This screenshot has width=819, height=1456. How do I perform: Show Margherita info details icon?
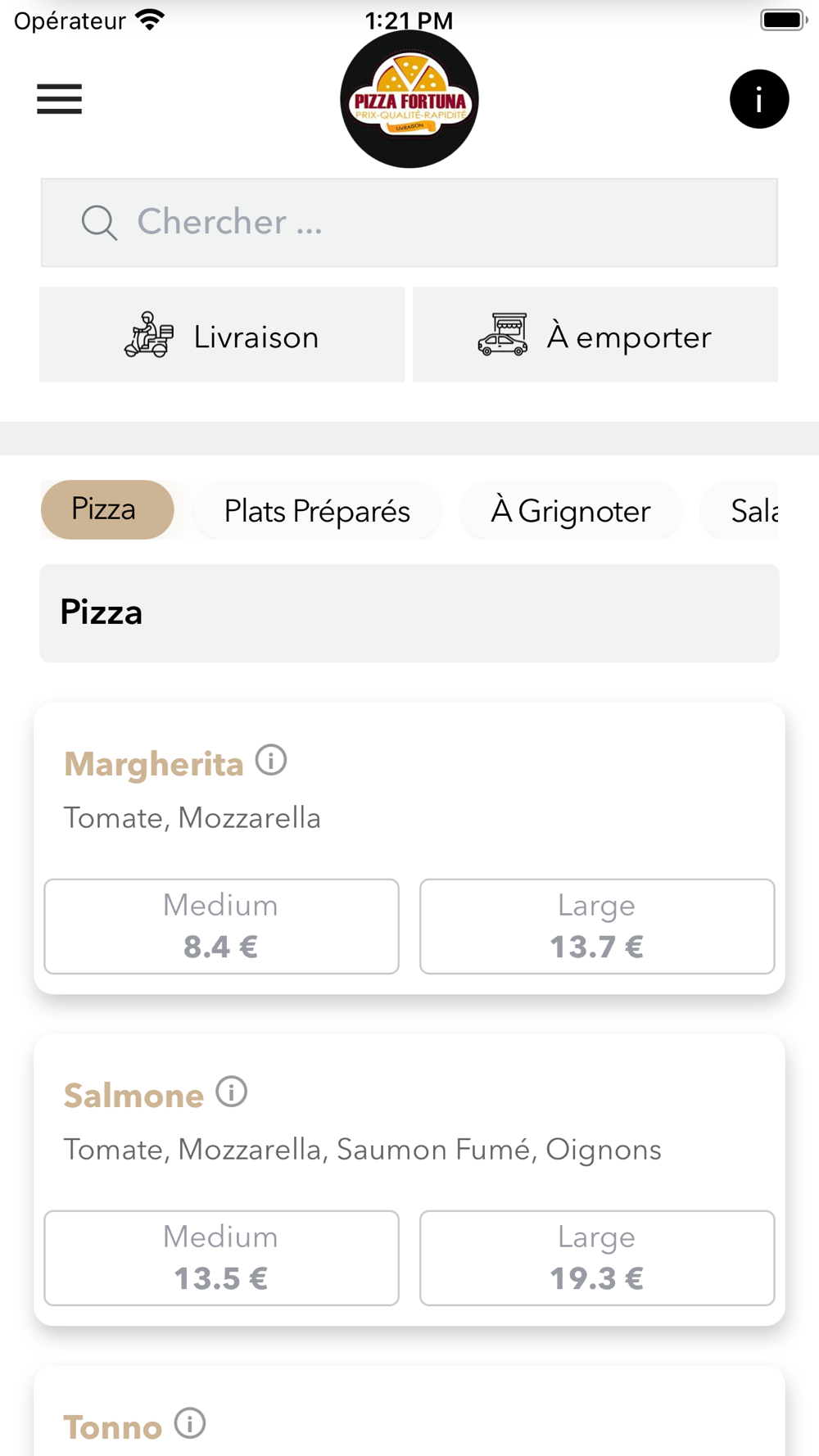point(271,760)
